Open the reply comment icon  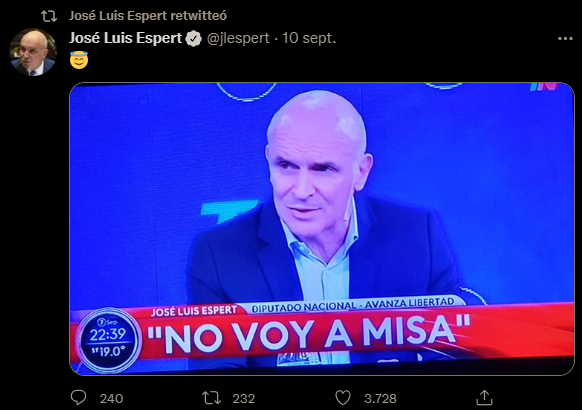click(78, 398)
